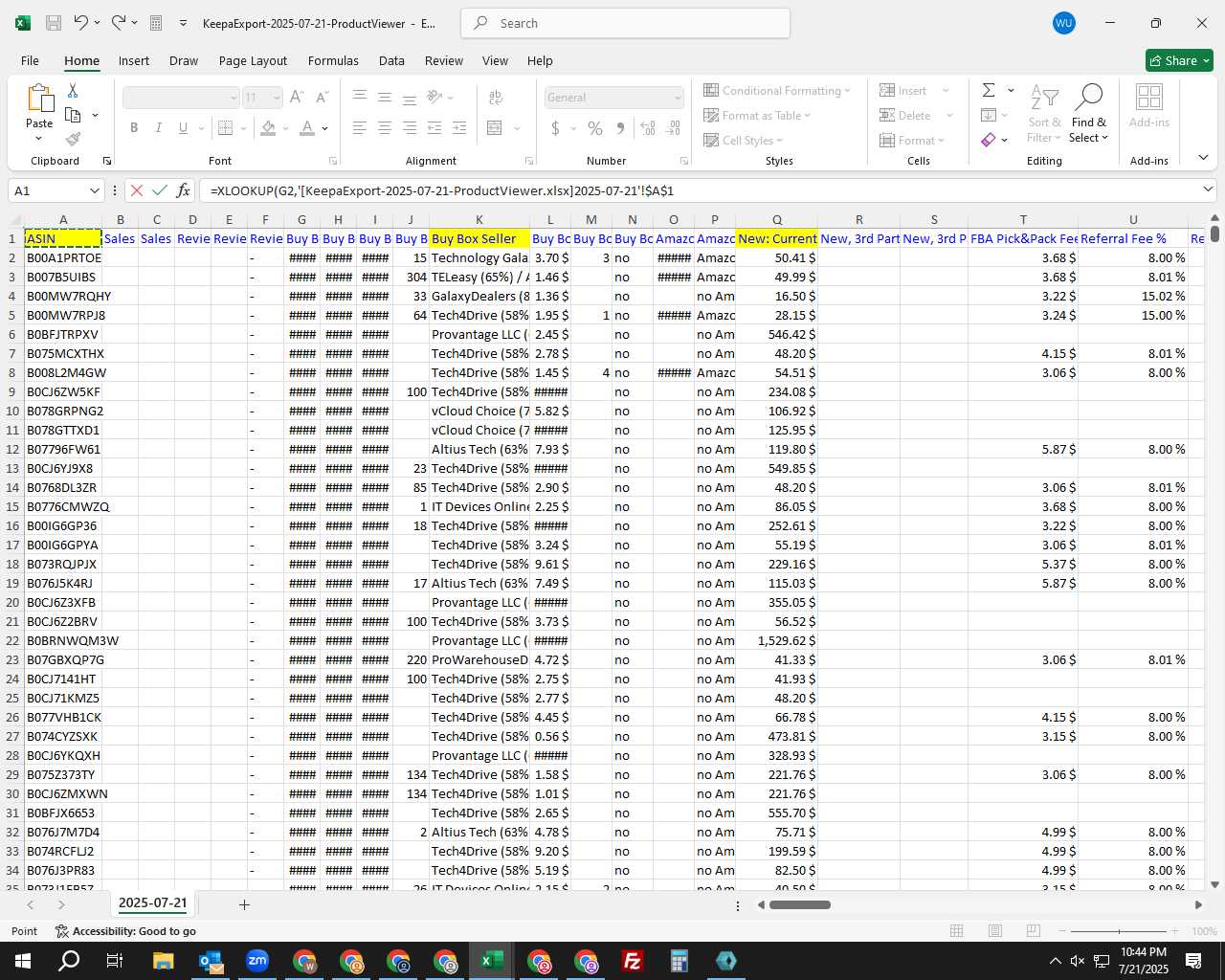Open Name Box dropdown arrow
This screenshot has width=1225, height=980.
click(94, 190)
